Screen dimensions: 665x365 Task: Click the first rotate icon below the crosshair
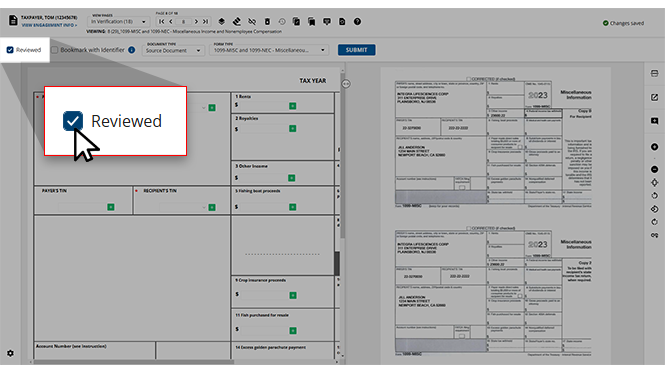click(x=654, y=195)
